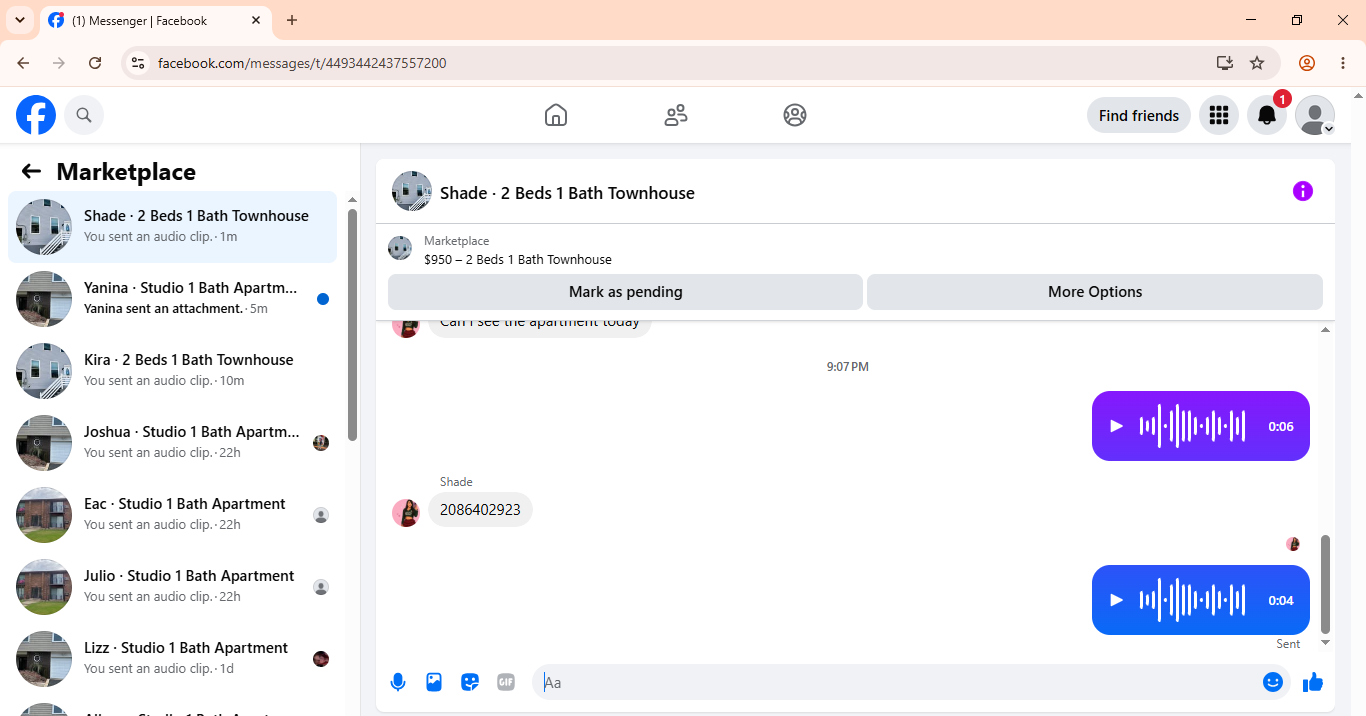The image size is (1366, 716).
Task: Open Lizz Studio 1 Bath Apartment conversation
Action: coord(173,659)
